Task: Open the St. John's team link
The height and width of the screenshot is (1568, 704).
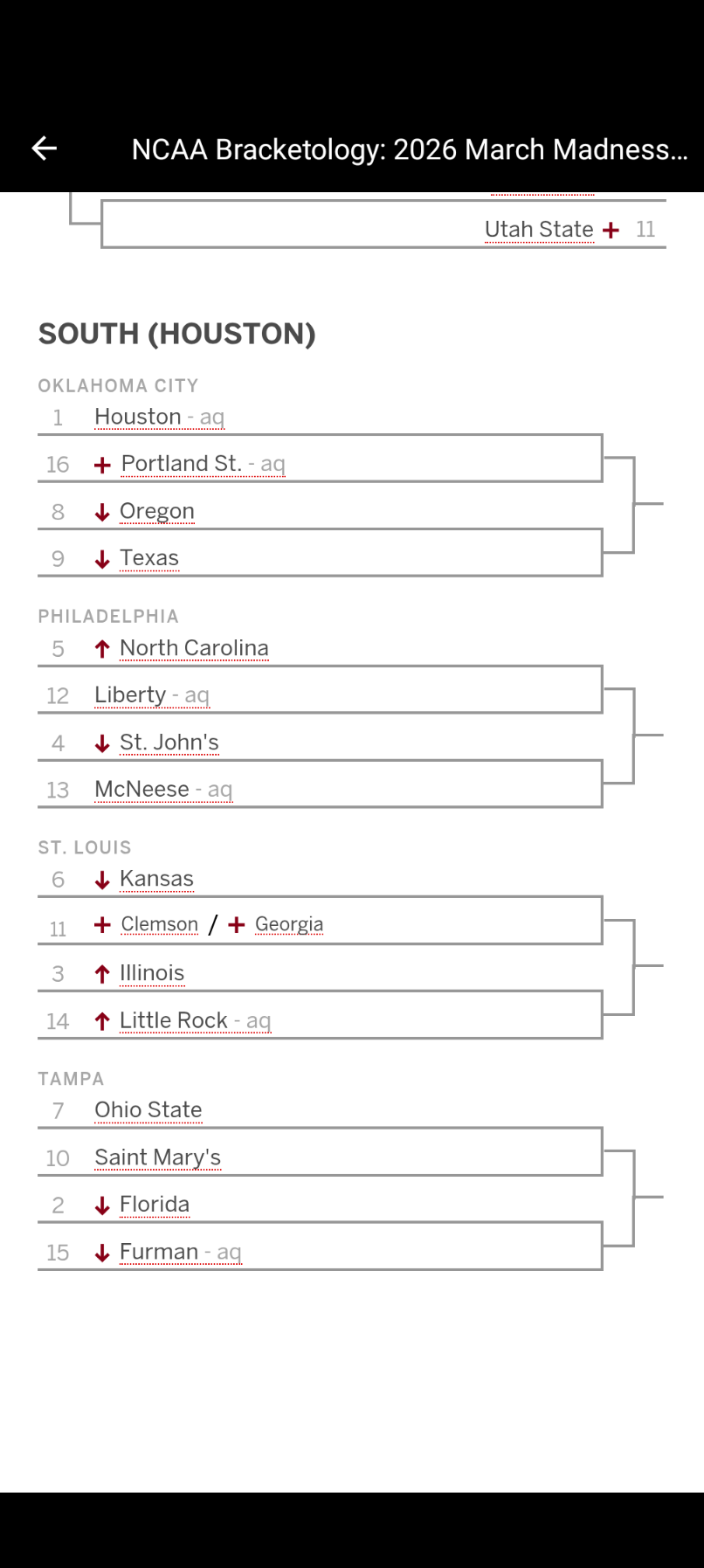Action: click(169, 742)
